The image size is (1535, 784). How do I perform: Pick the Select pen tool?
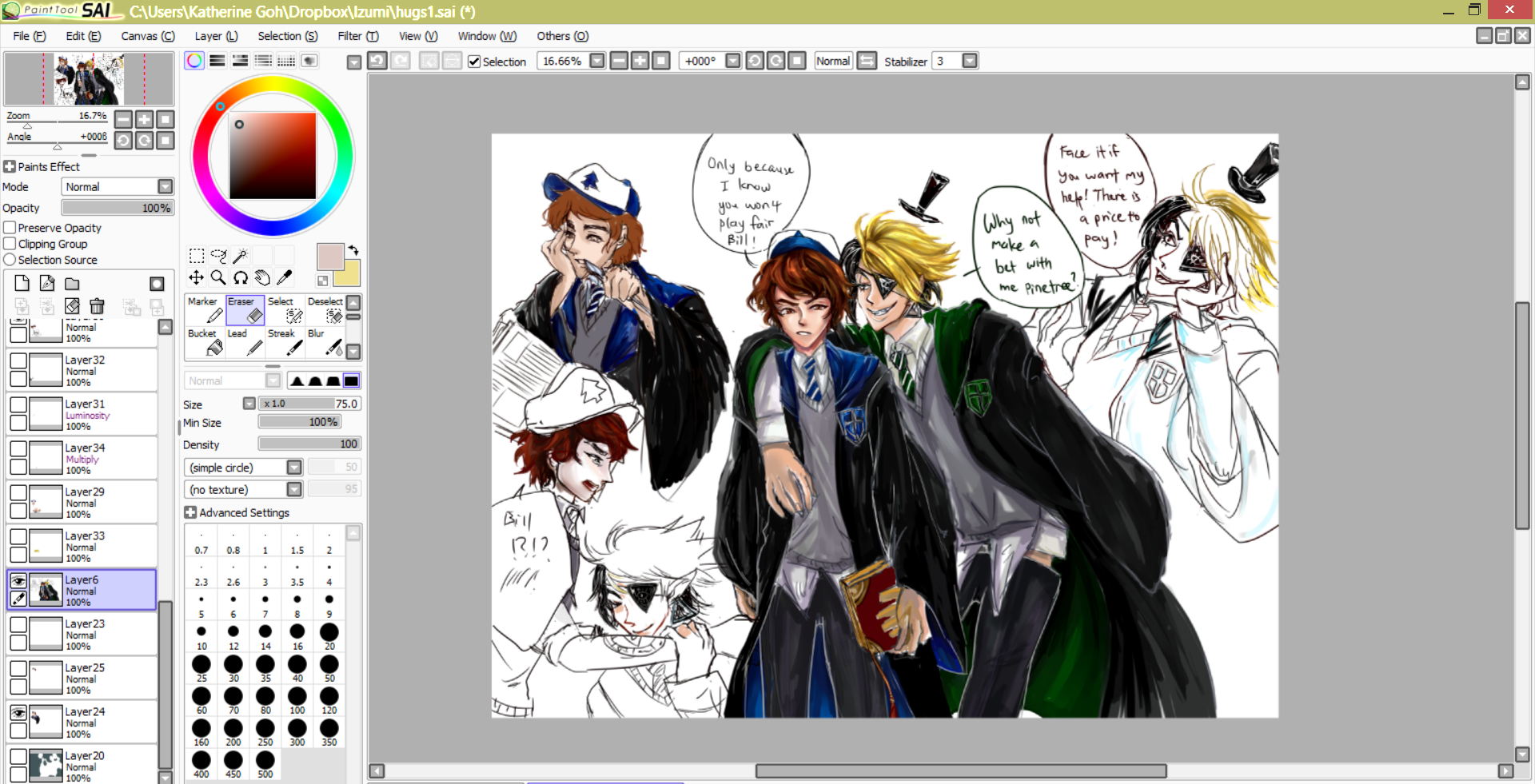285,310
